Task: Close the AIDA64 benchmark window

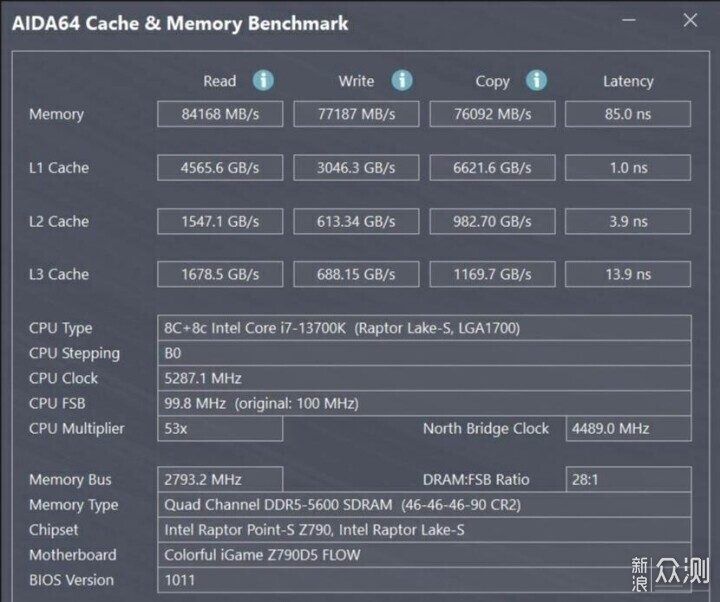Action: click(690, 21)
